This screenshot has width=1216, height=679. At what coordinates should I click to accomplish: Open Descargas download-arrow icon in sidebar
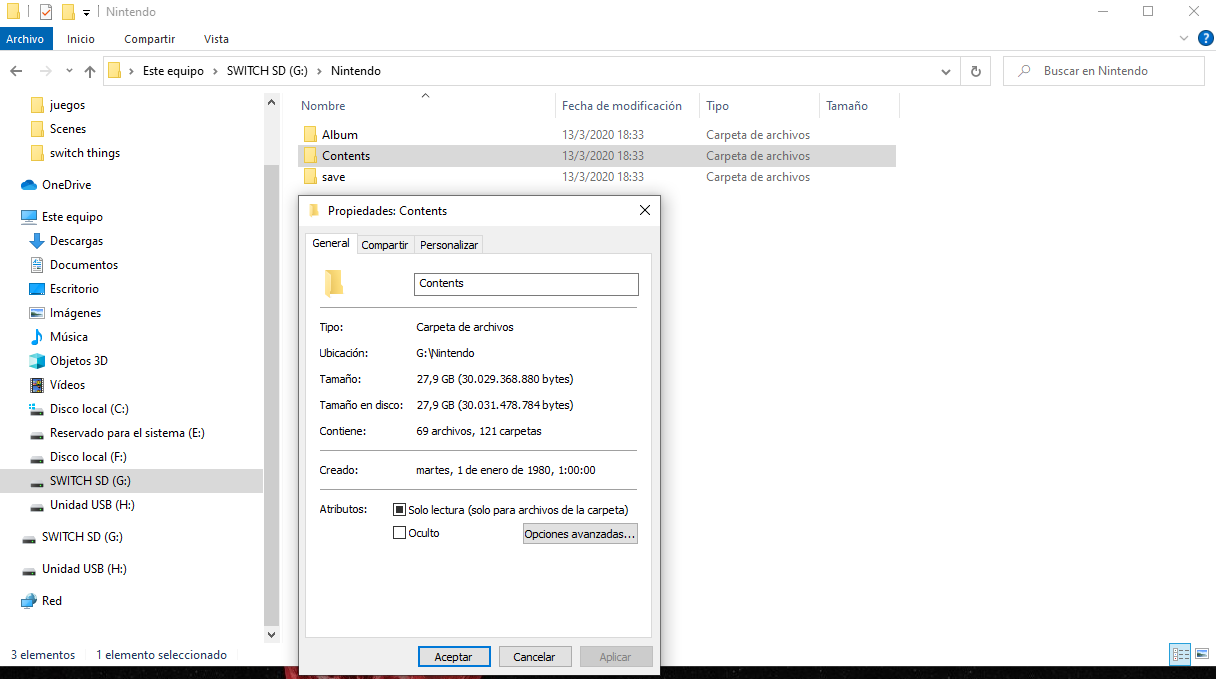click(37, 241)
